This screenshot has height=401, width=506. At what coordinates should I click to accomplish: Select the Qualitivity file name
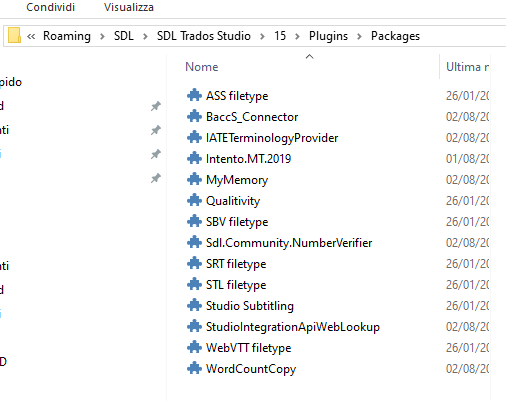(233, 201)
